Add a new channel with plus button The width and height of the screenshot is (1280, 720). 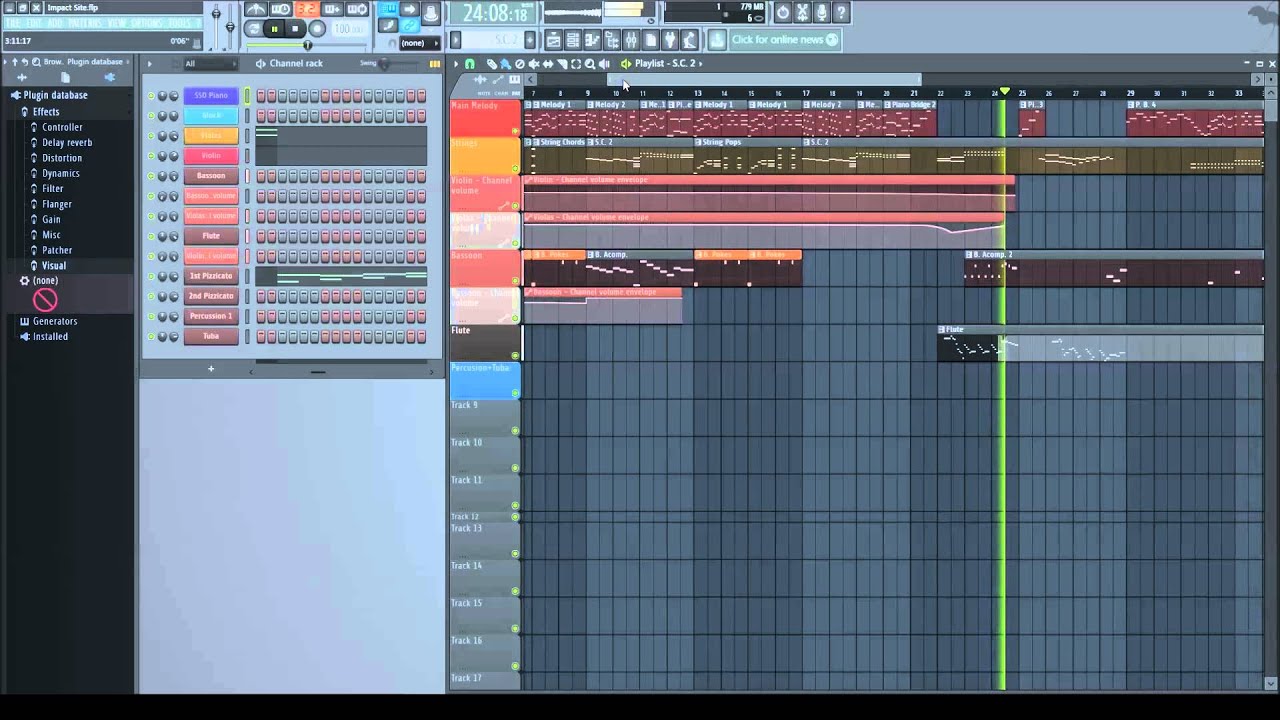[x=211, y=369]
